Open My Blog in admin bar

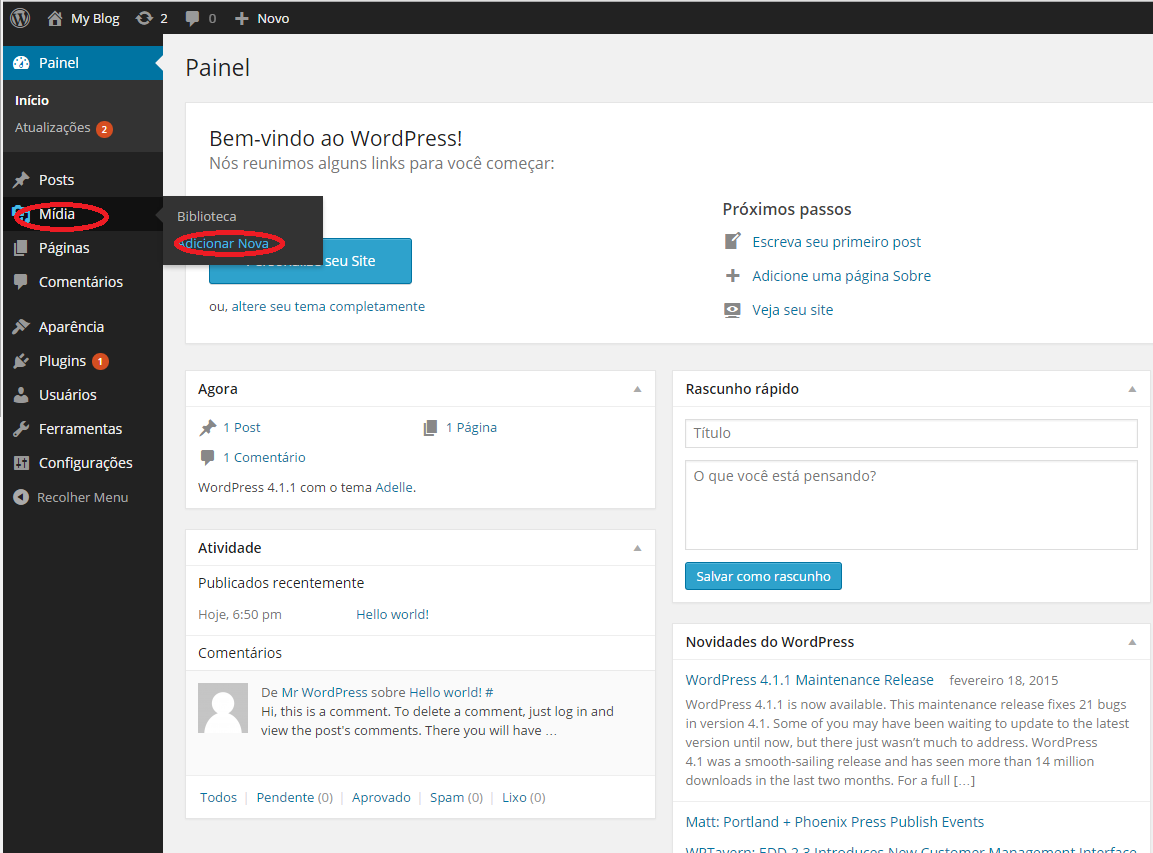(x=95, y=18)
